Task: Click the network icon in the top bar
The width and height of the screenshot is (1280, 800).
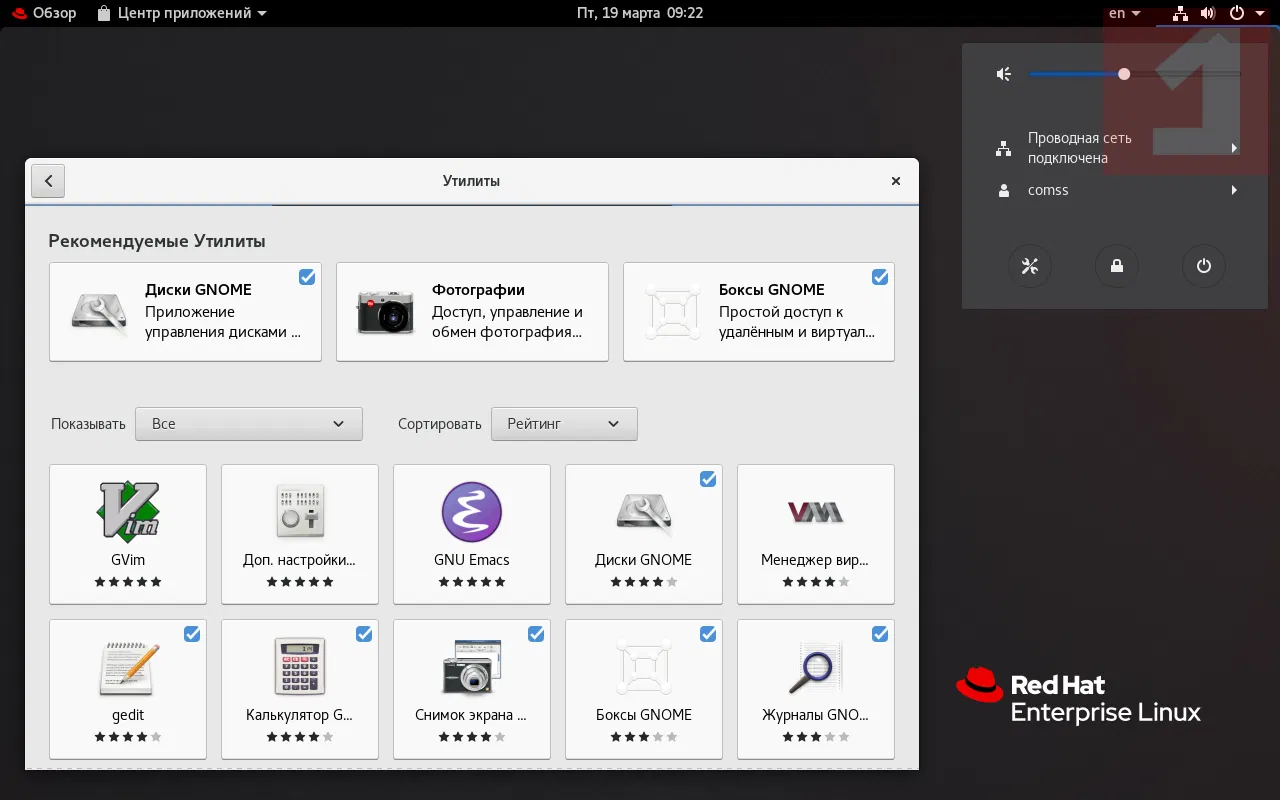Action: click(x=1181, y=13)
